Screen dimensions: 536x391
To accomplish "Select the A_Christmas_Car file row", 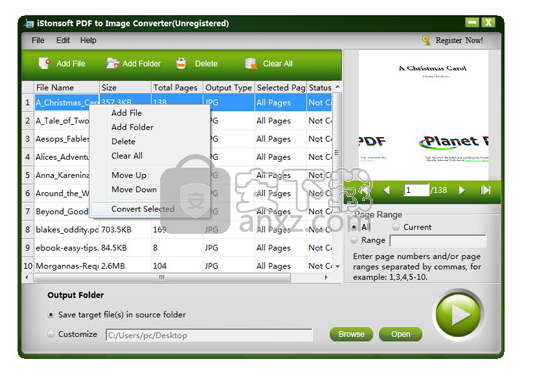I will 178,102.
